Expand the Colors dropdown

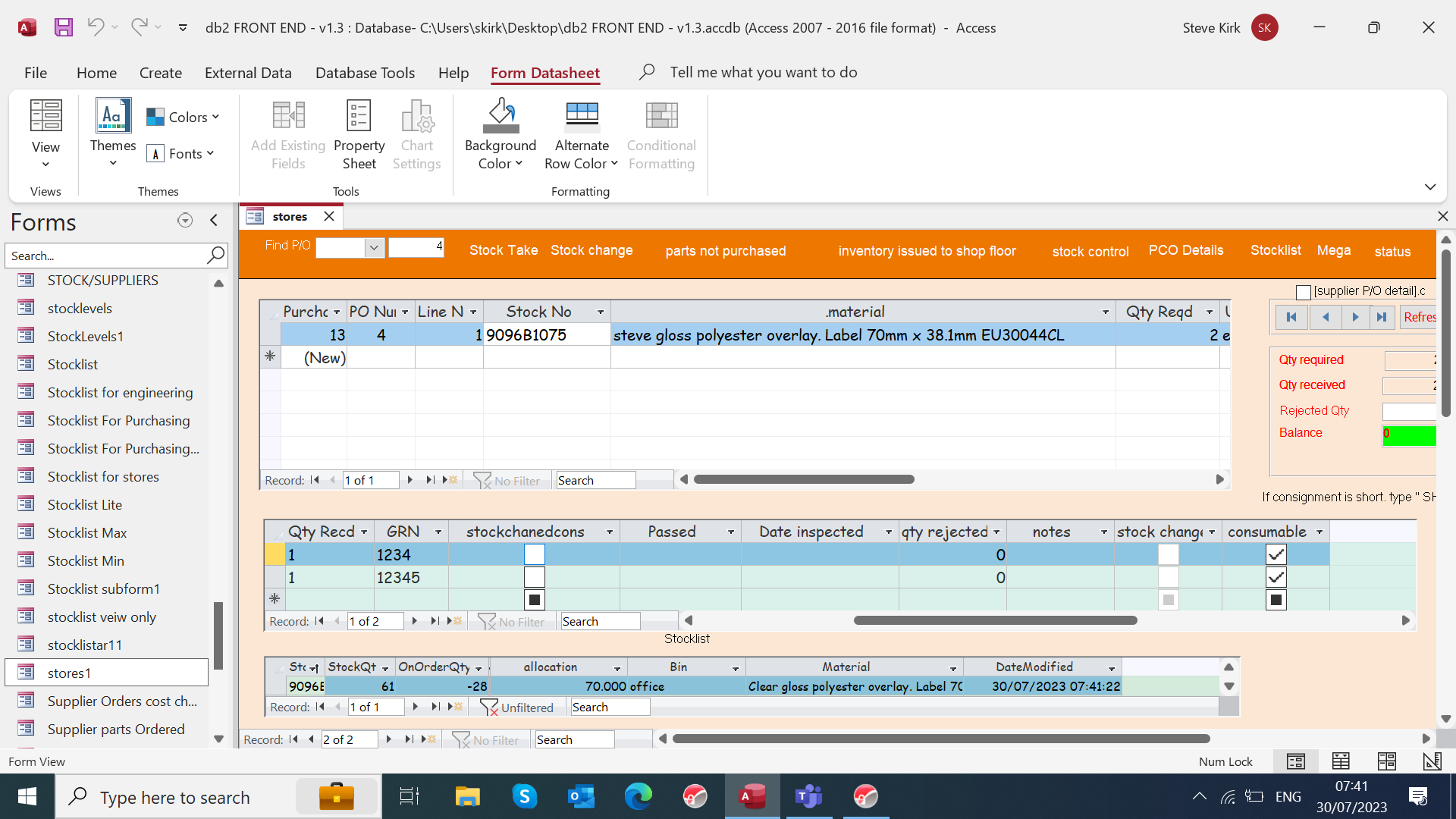(183, 117)
